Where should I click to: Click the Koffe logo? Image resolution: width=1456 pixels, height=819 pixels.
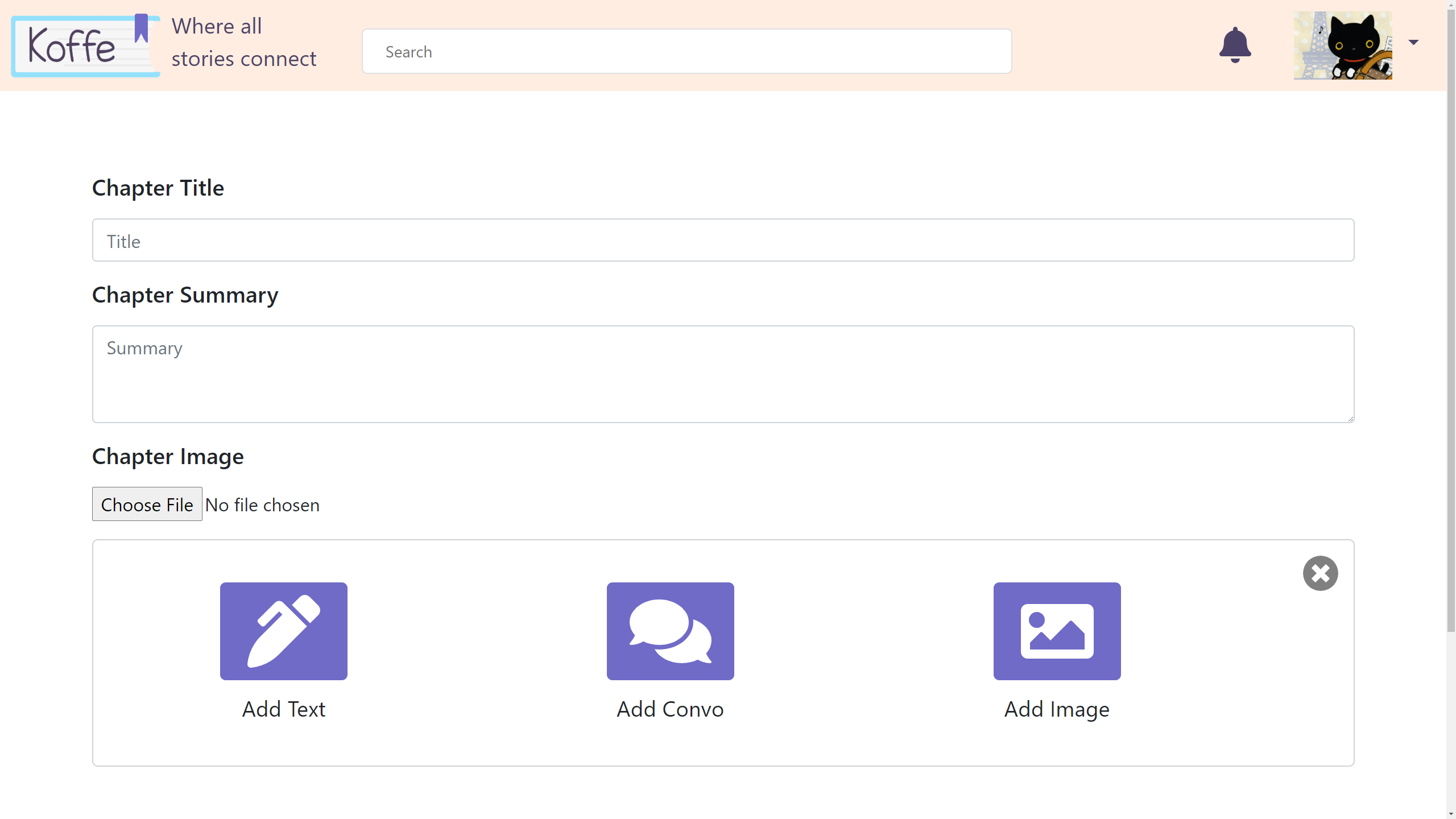point(85,45)
